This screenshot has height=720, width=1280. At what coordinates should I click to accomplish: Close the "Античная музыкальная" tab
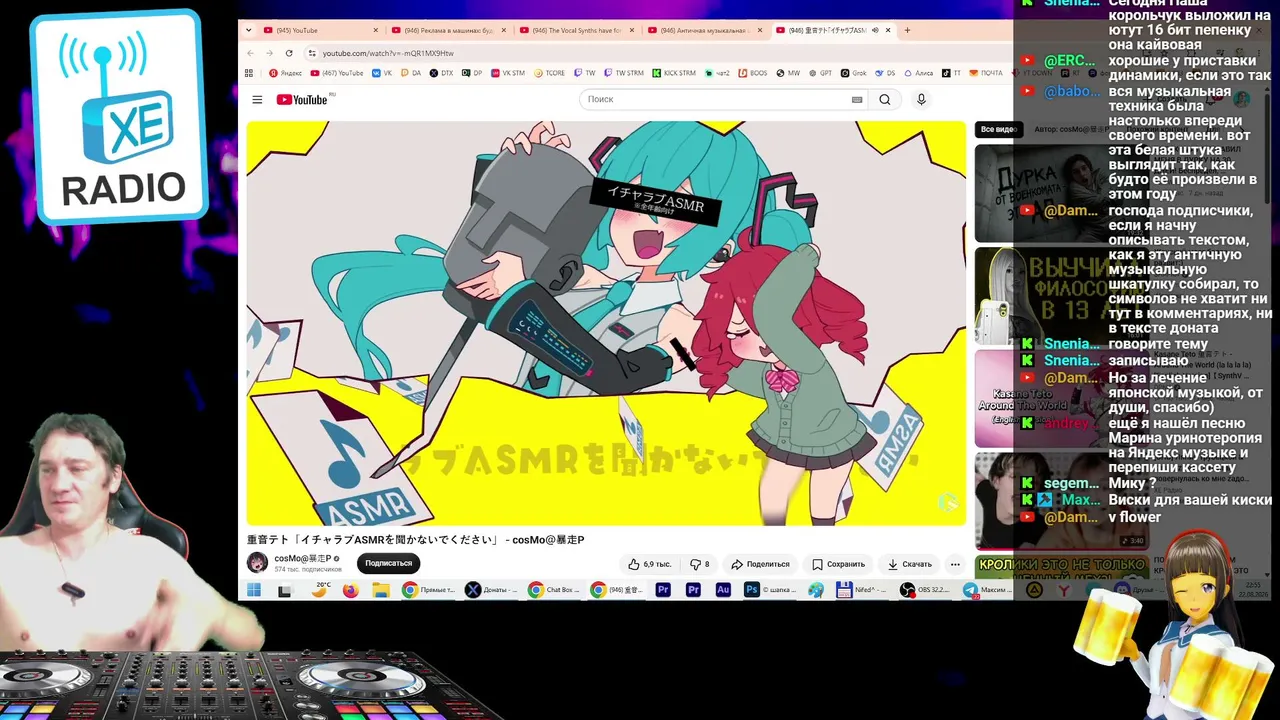(759, 30)
